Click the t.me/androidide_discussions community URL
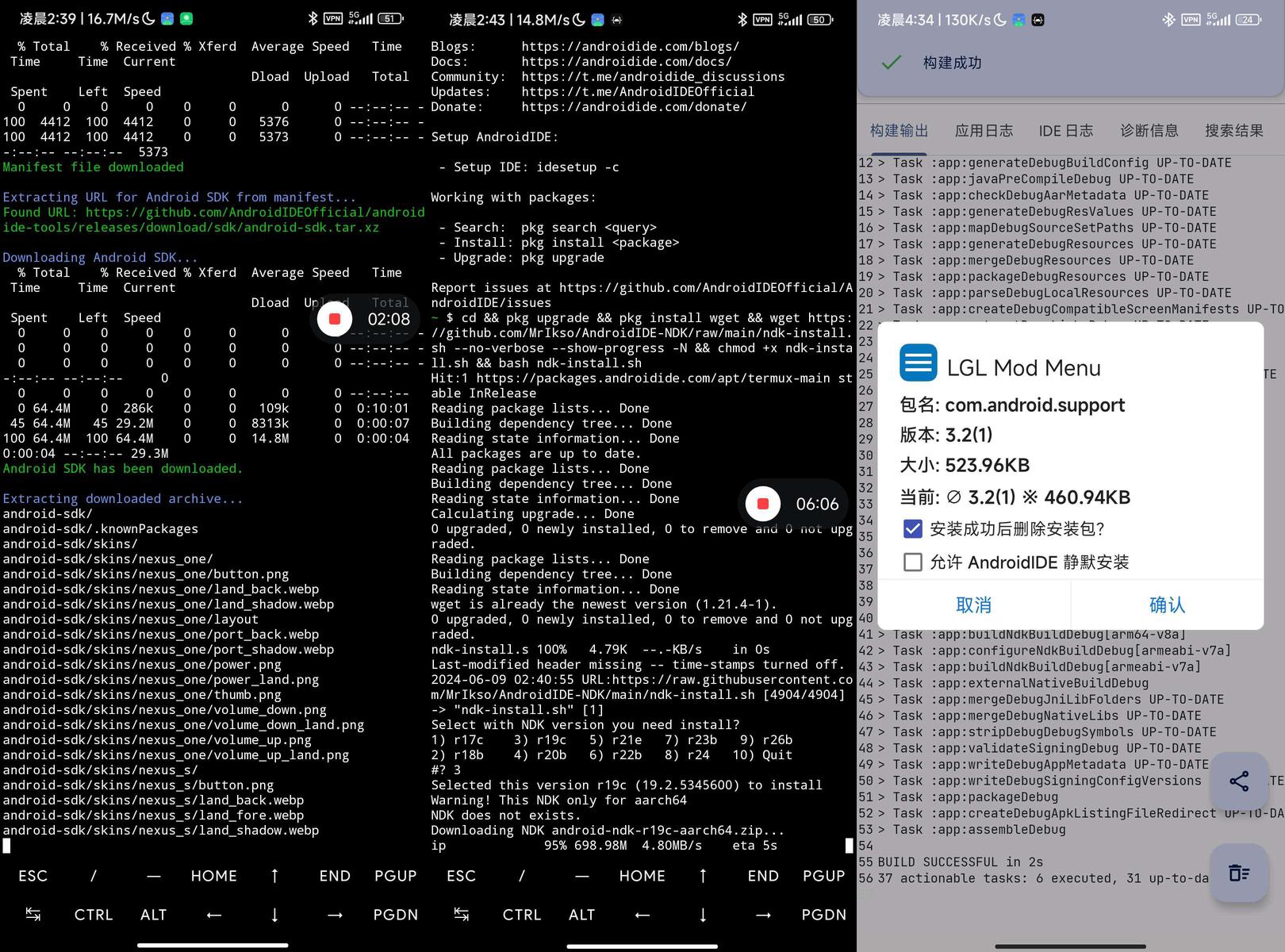The height and width of the screenshot is (952, 1285). coord(653,77)
